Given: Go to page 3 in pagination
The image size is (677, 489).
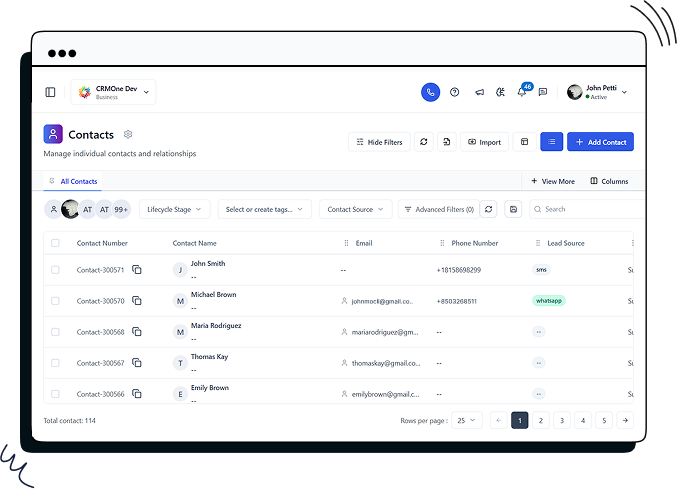Looking at the screenshot, I should (x=562, y=421).
